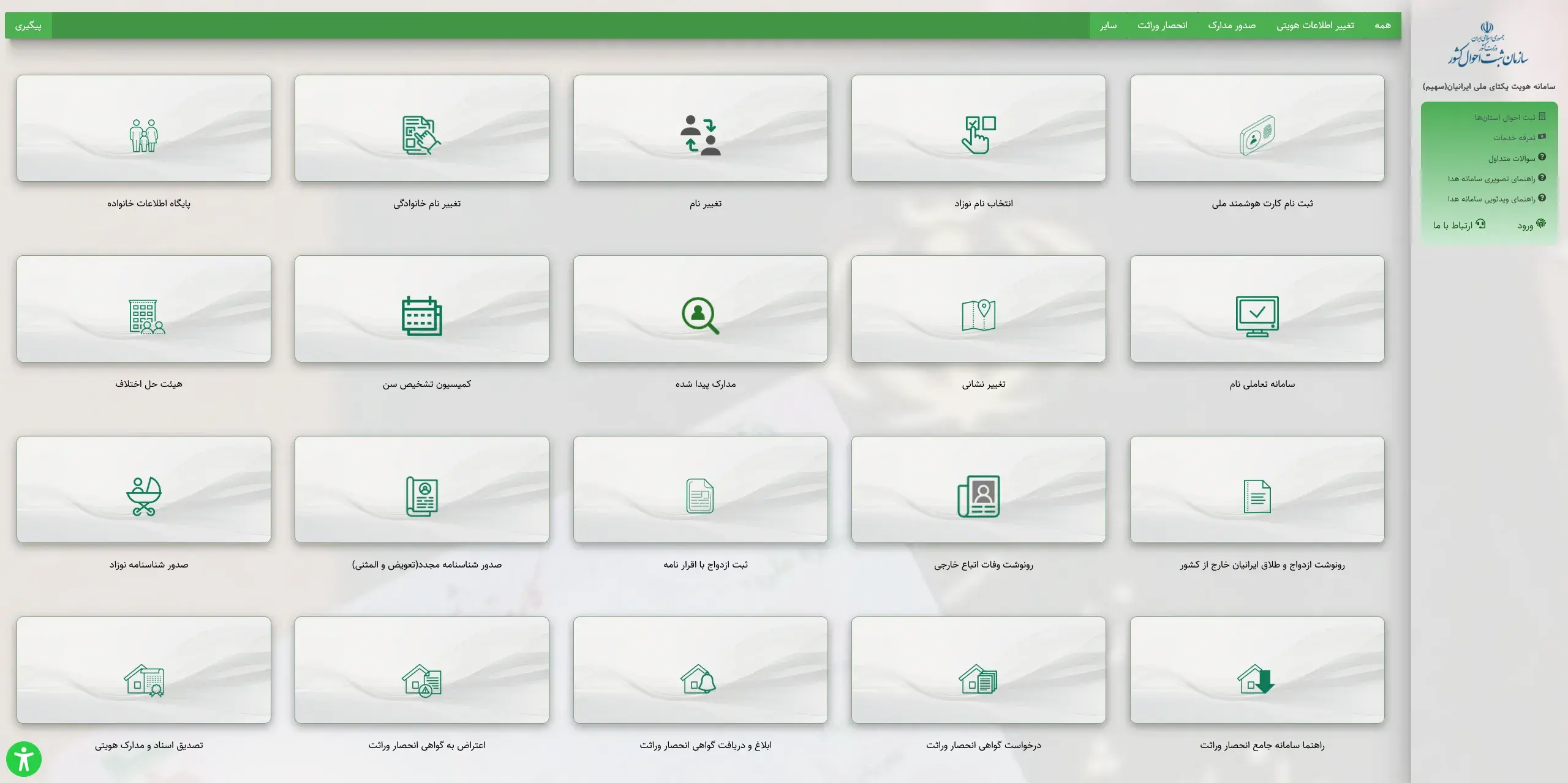Click the organization logo at top of sidebar
Screen dimensions: 1568x783
click(x=1488, y=44)
